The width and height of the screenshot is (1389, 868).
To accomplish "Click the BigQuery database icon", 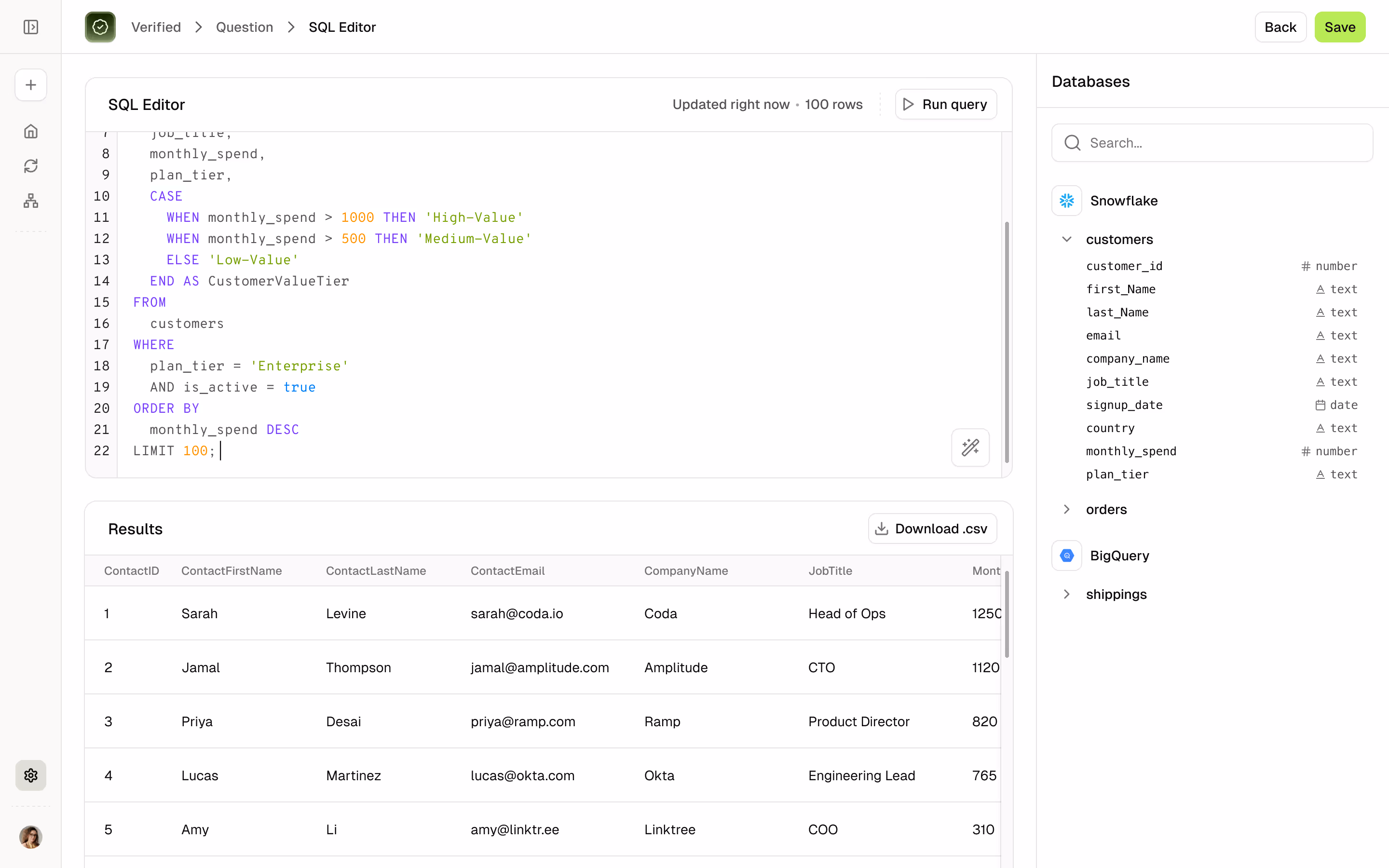I will tap(1066, 556).
